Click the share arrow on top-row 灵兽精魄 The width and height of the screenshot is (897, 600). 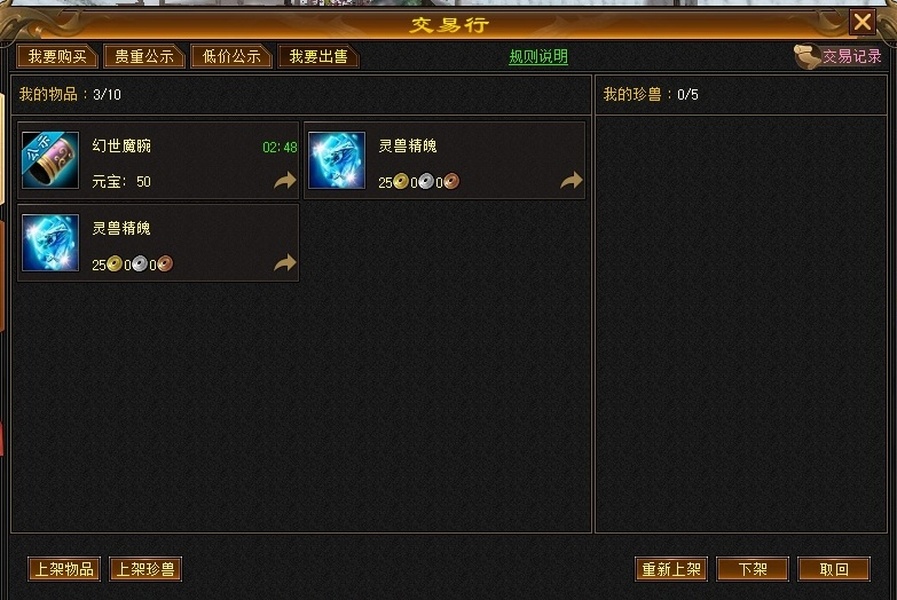click(x=571, y=180)
